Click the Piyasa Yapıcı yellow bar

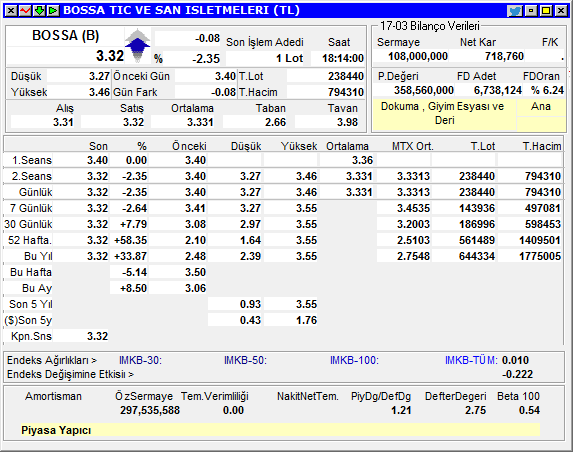280,430
